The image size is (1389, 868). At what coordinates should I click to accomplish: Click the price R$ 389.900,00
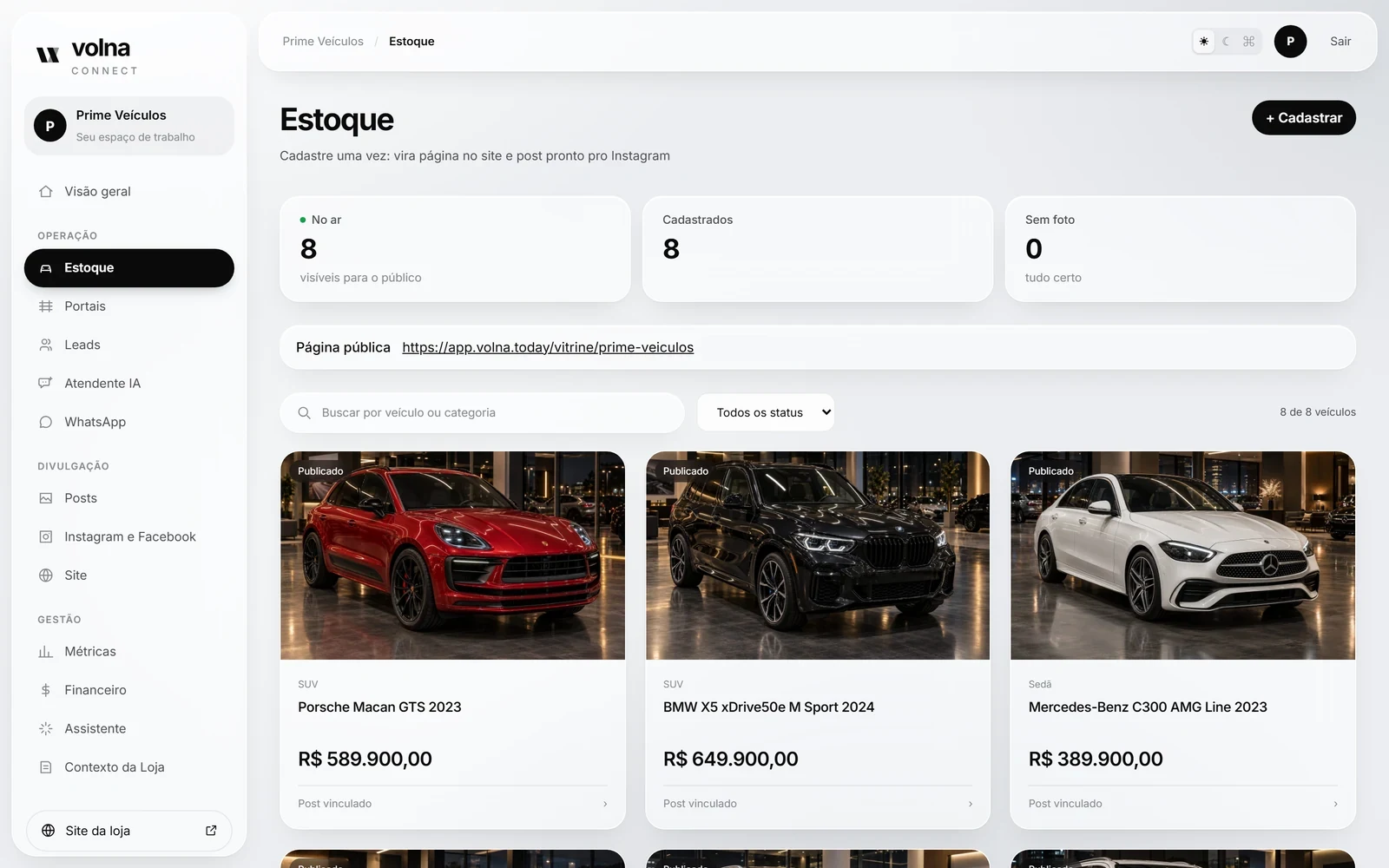(x=1096, y=759)
